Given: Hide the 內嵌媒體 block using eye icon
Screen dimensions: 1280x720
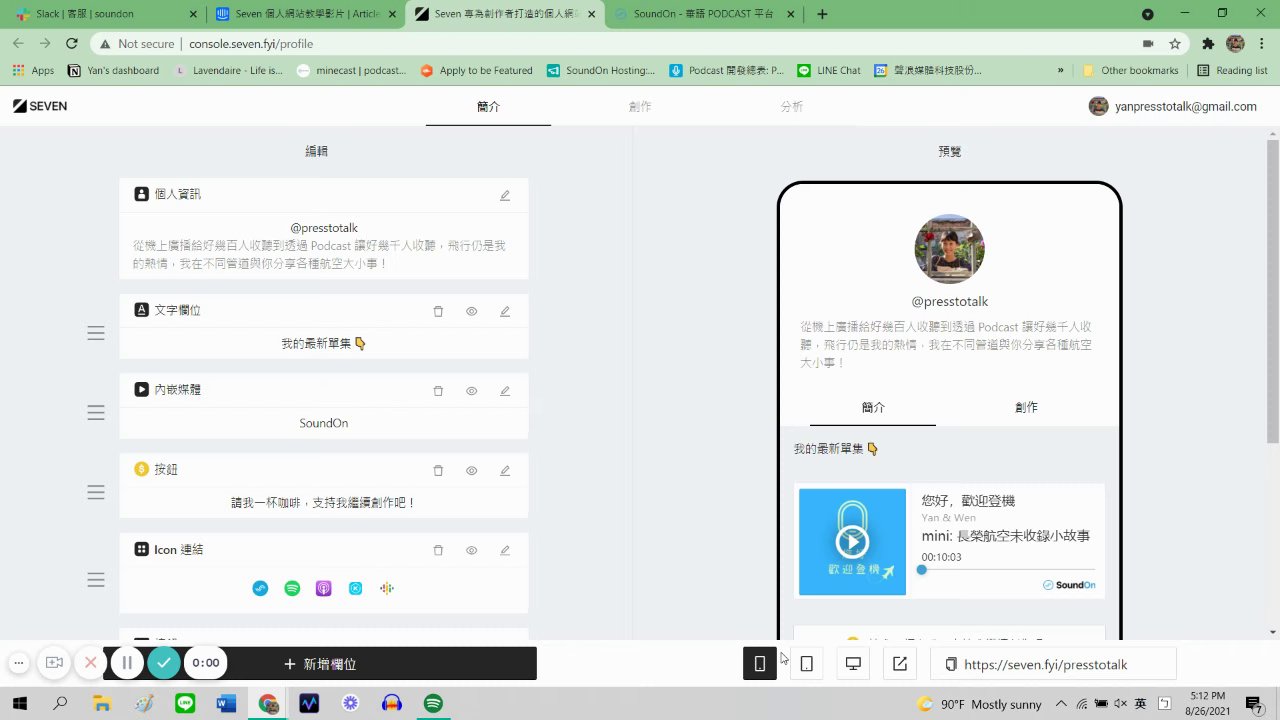Looking at the screenshot, I should click(x=471, y=390).
